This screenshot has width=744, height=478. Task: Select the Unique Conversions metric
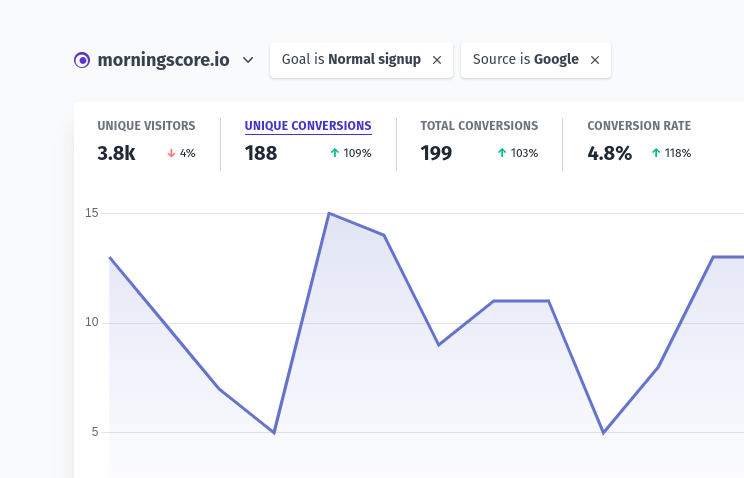pos(308,126)
